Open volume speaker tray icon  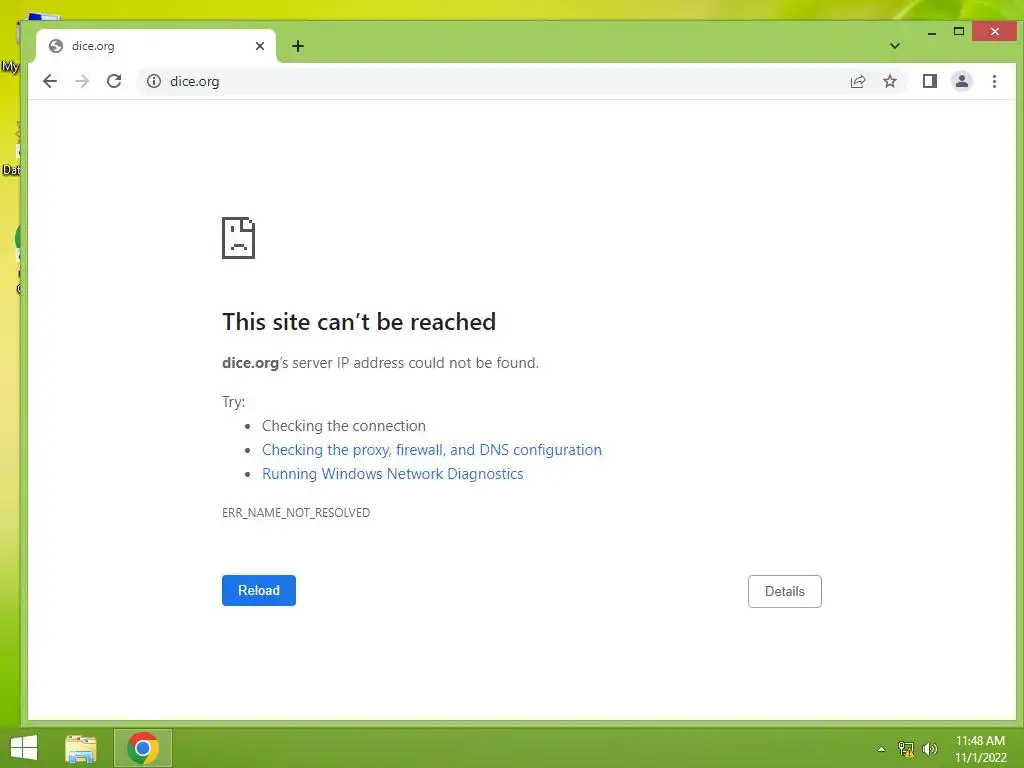(929, 749)
